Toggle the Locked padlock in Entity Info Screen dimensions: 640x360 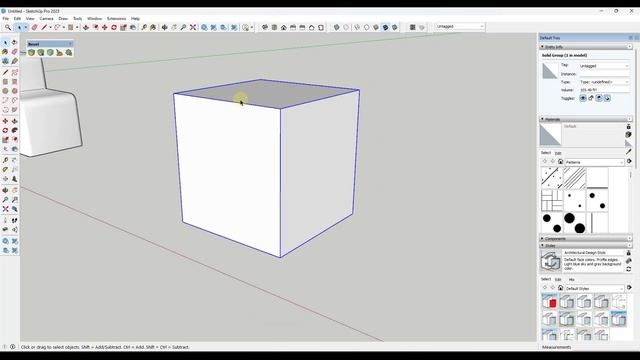click(x=591, y=98)
